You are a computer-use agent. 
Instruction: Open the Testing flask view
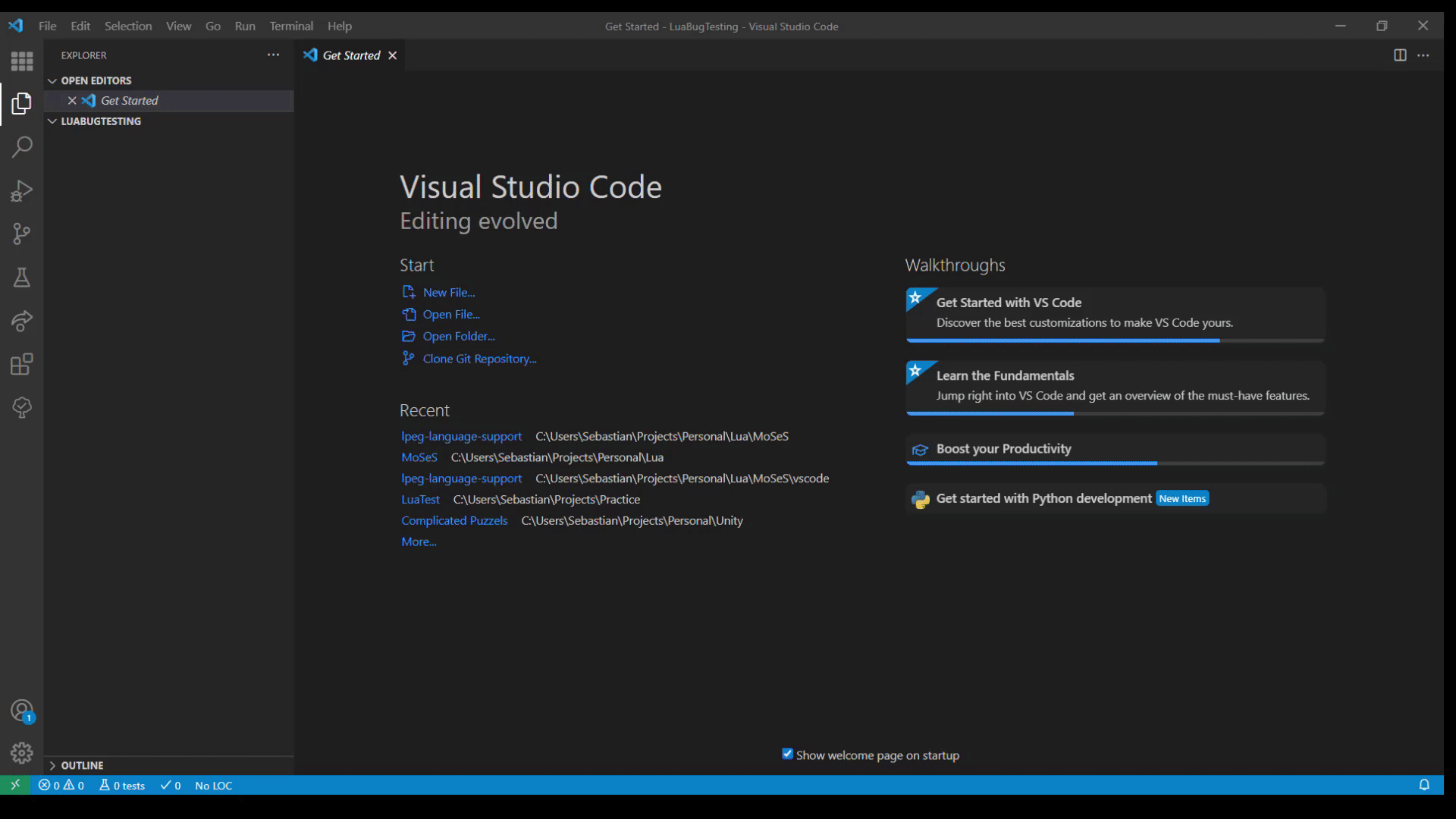pos(22,278)
